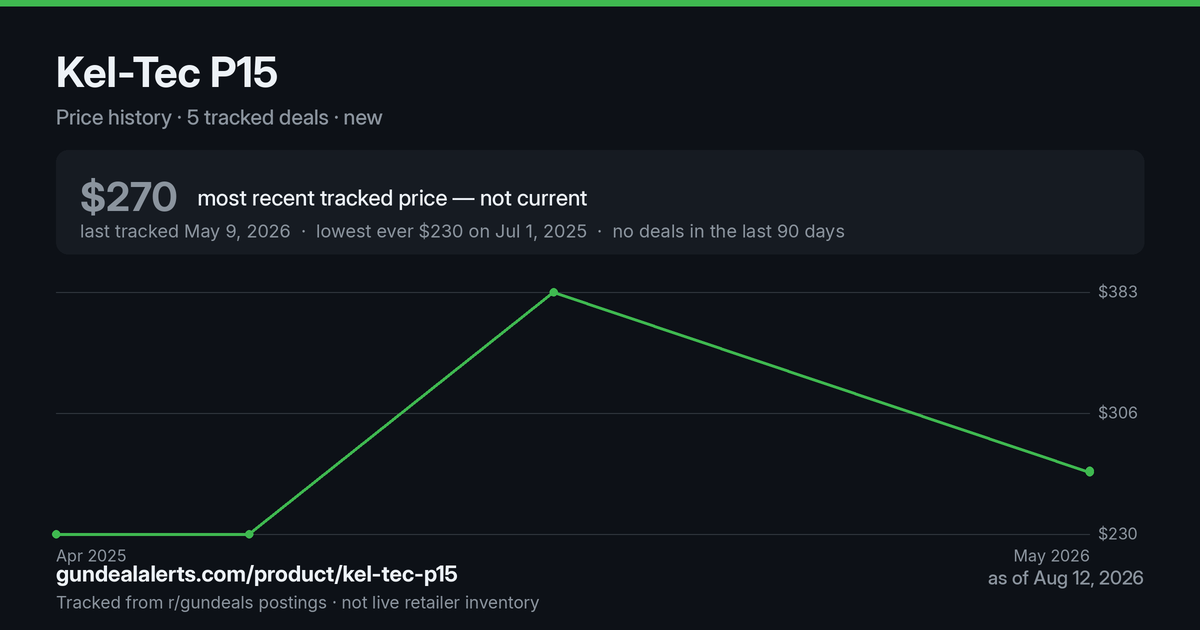Click the $383 axis label
This screenshot has width=1200, height=630.
1118,292
